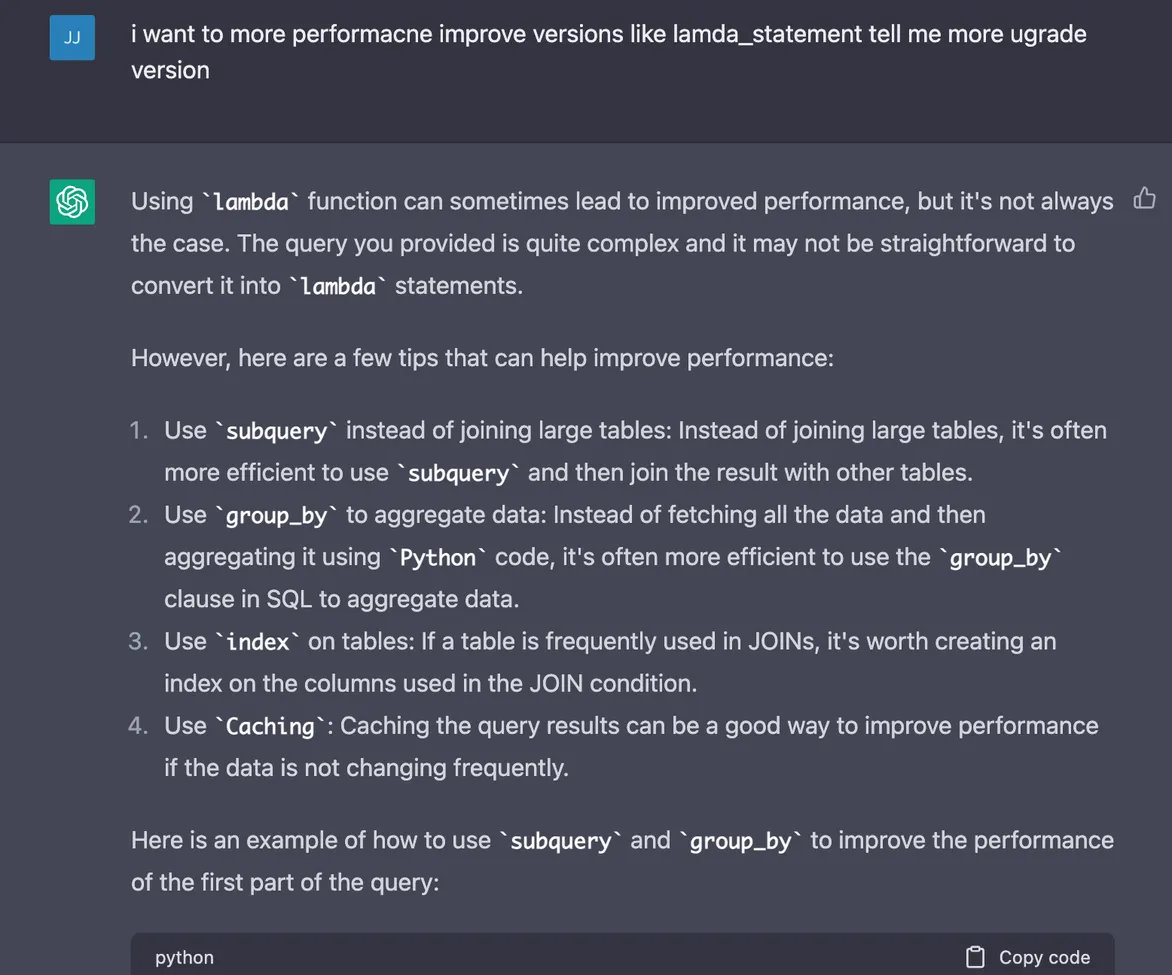The image size is (1172, 975).
Task: Click the `Caching` inline code term
Action: (269, 726)
